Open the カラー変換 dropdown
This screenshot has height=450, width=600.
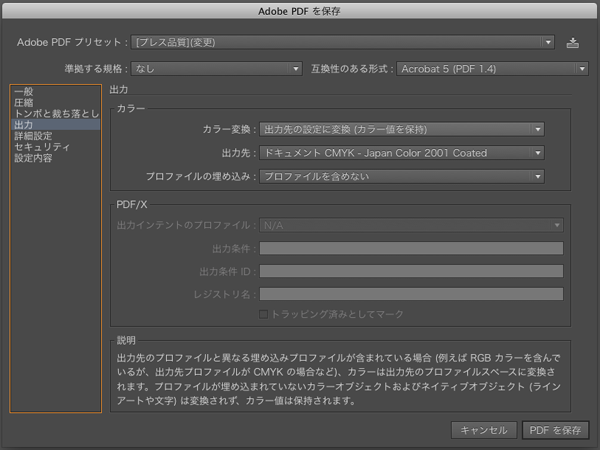(x=402, y=129)
